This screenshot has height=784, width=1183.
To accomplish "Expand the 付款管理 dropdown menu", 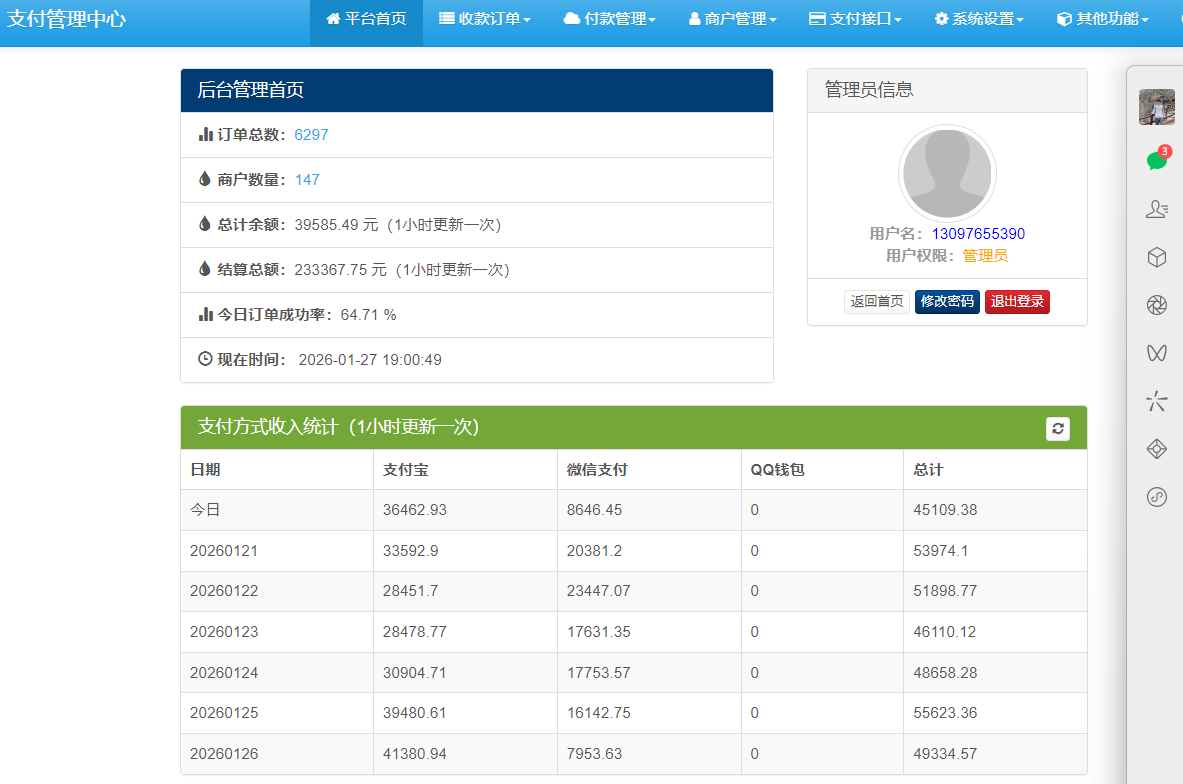I will pos(610,19).
